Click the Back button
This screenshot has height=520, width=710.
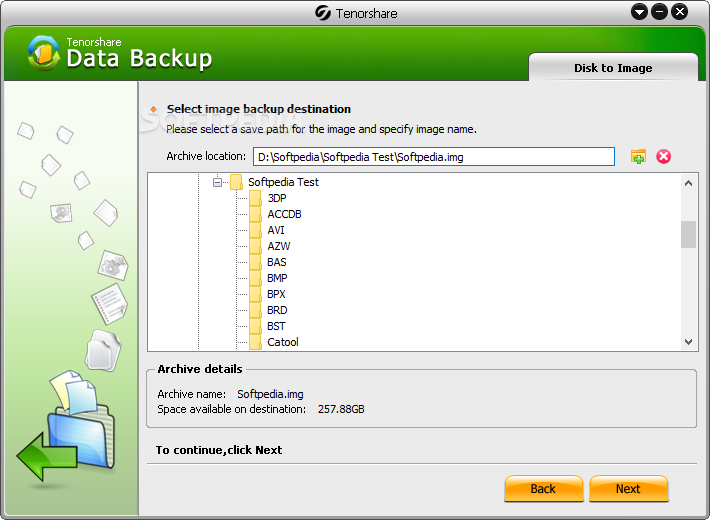click(x=543, y=488)
